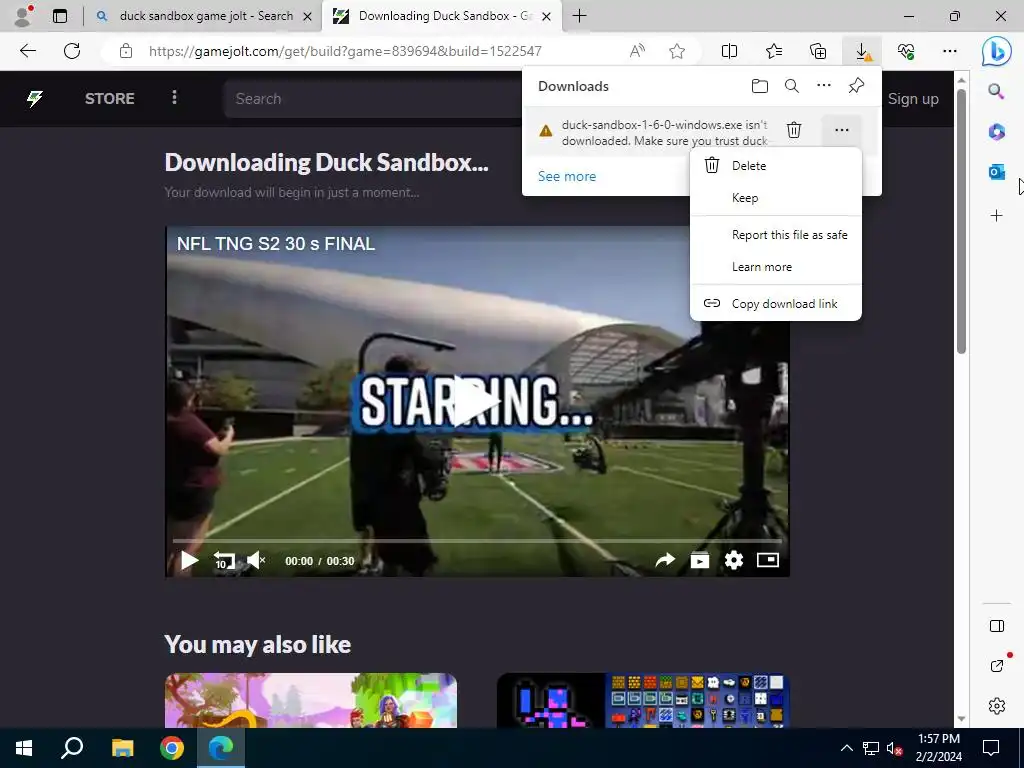The image size is (1024, 768).
Task: Click the page vertical scrollbar
Action: pos(961,222)
